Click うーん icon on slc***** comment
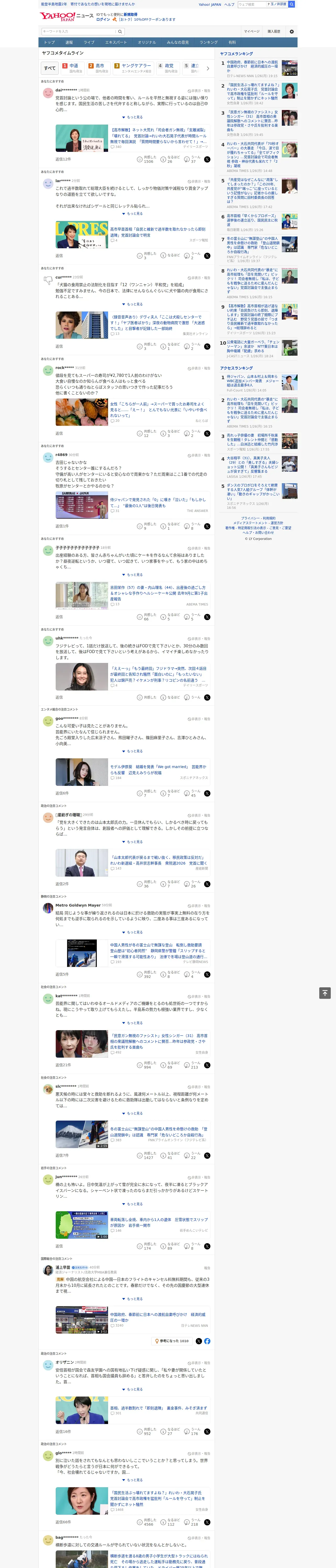Image resolution: width=336 pixels, height=1568 pixels. [187, 1155]
